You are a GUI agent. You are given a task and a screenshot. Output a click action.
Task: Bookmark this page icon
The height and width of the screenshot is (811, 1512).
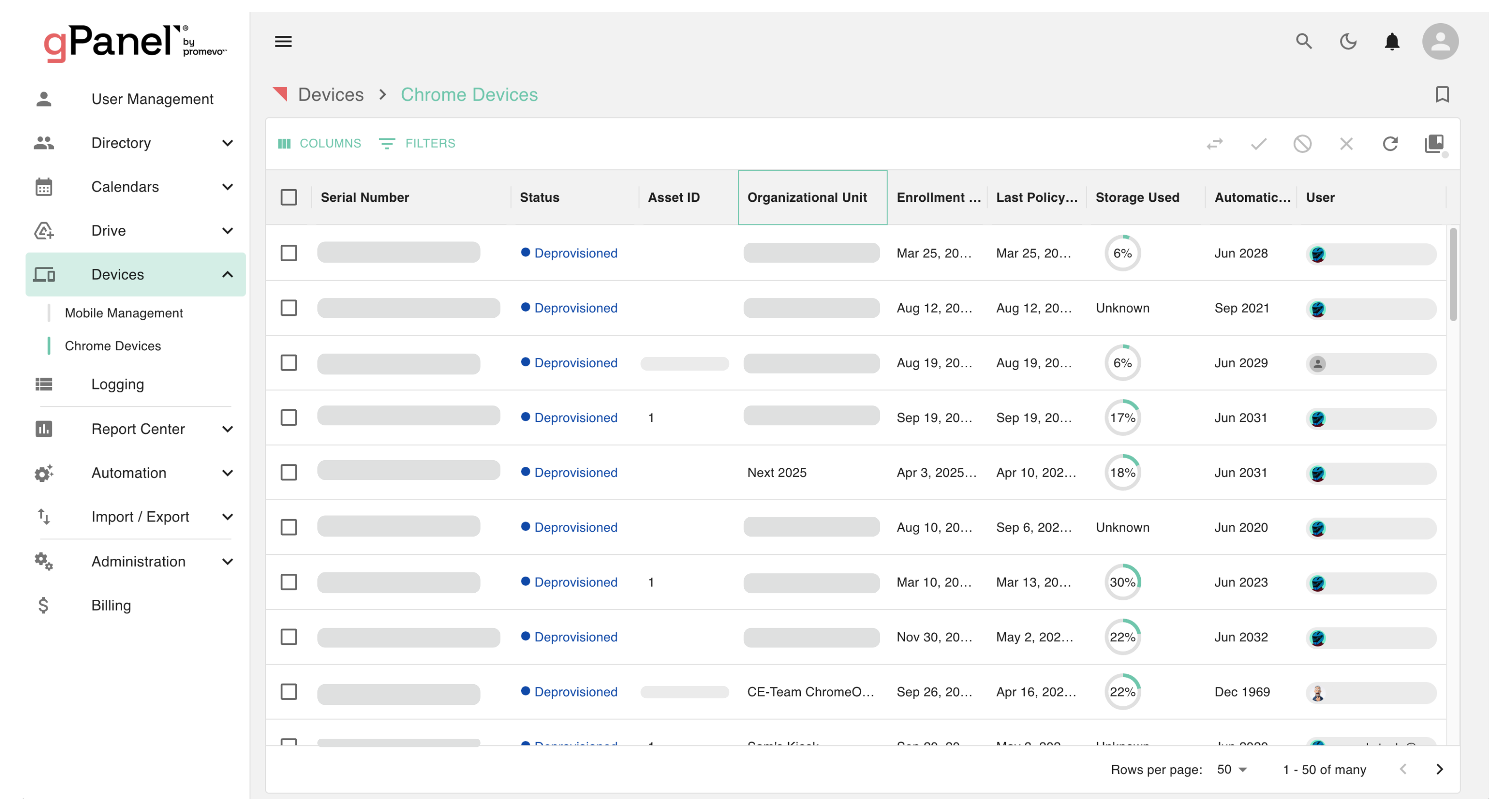[x=1442, y=94]
